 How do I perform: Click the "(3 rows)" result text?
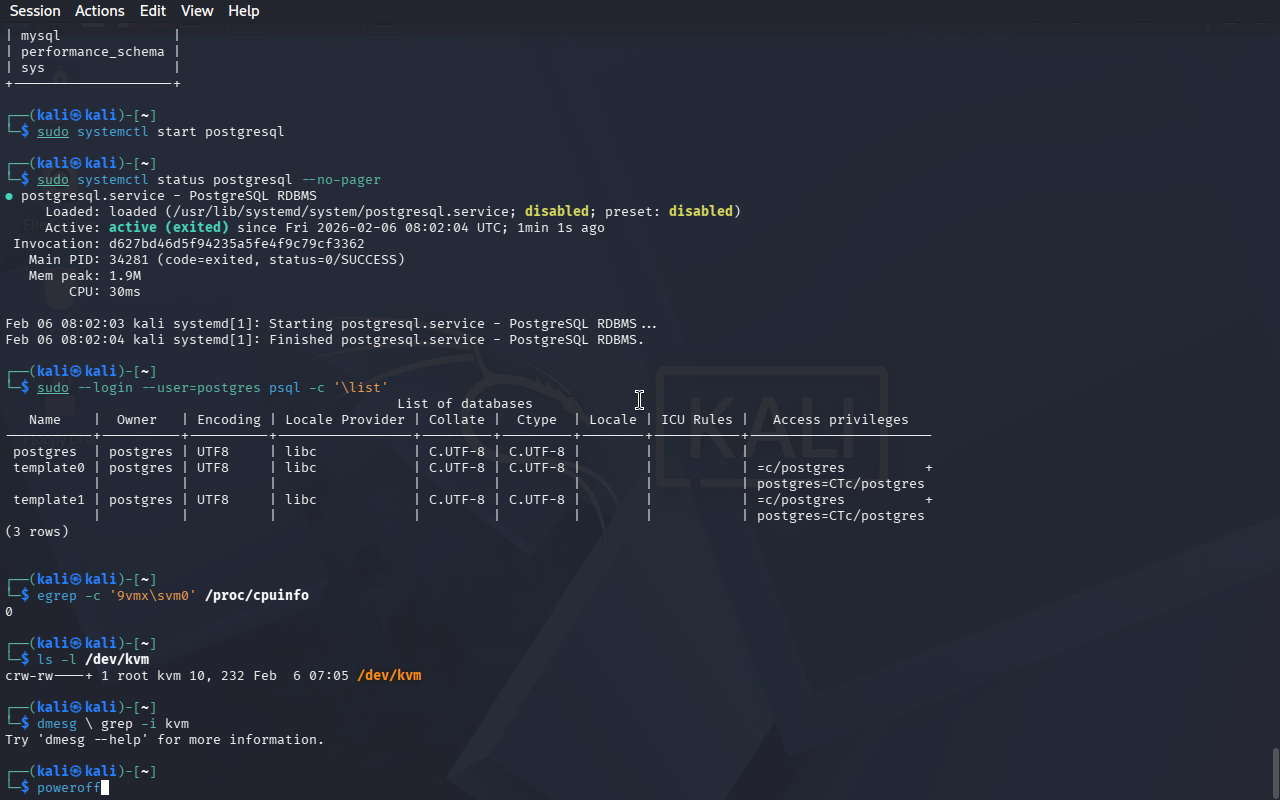[x=37, y=532]
